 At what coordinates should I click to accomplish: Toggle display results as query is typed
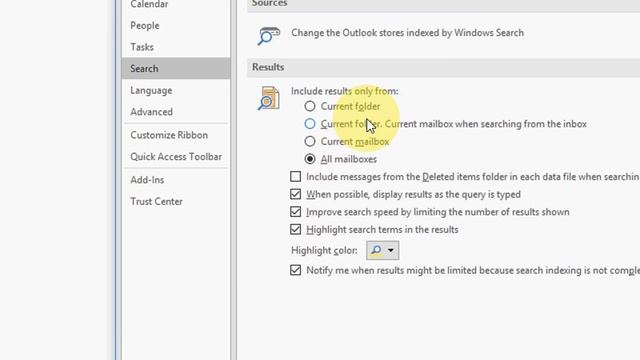296,194
